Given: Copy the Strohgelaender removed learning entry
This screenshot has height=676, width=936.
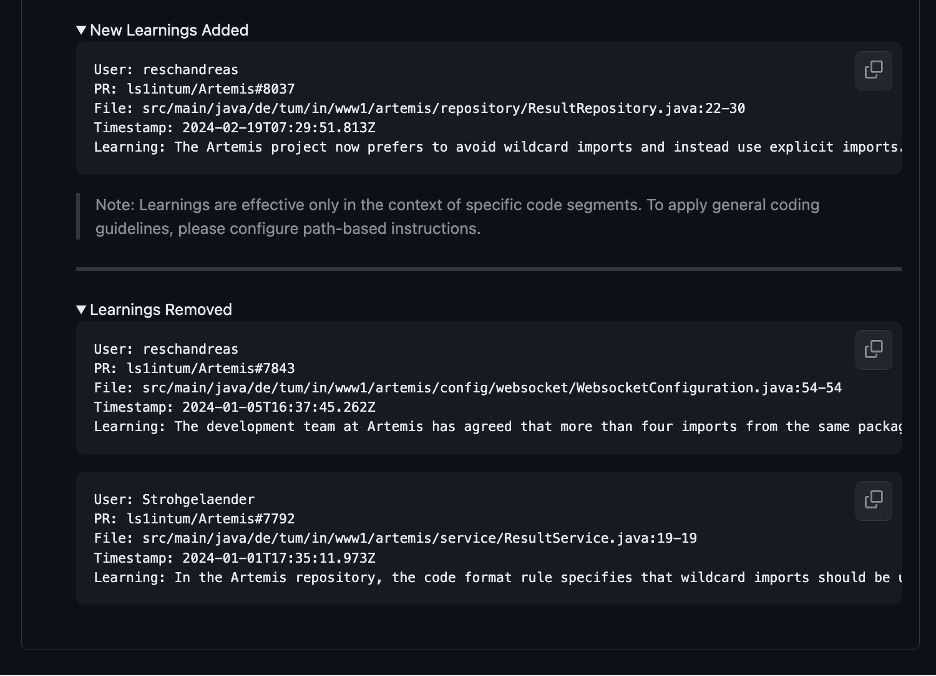Looking at the screenshot, I should [x=873, y=500].
